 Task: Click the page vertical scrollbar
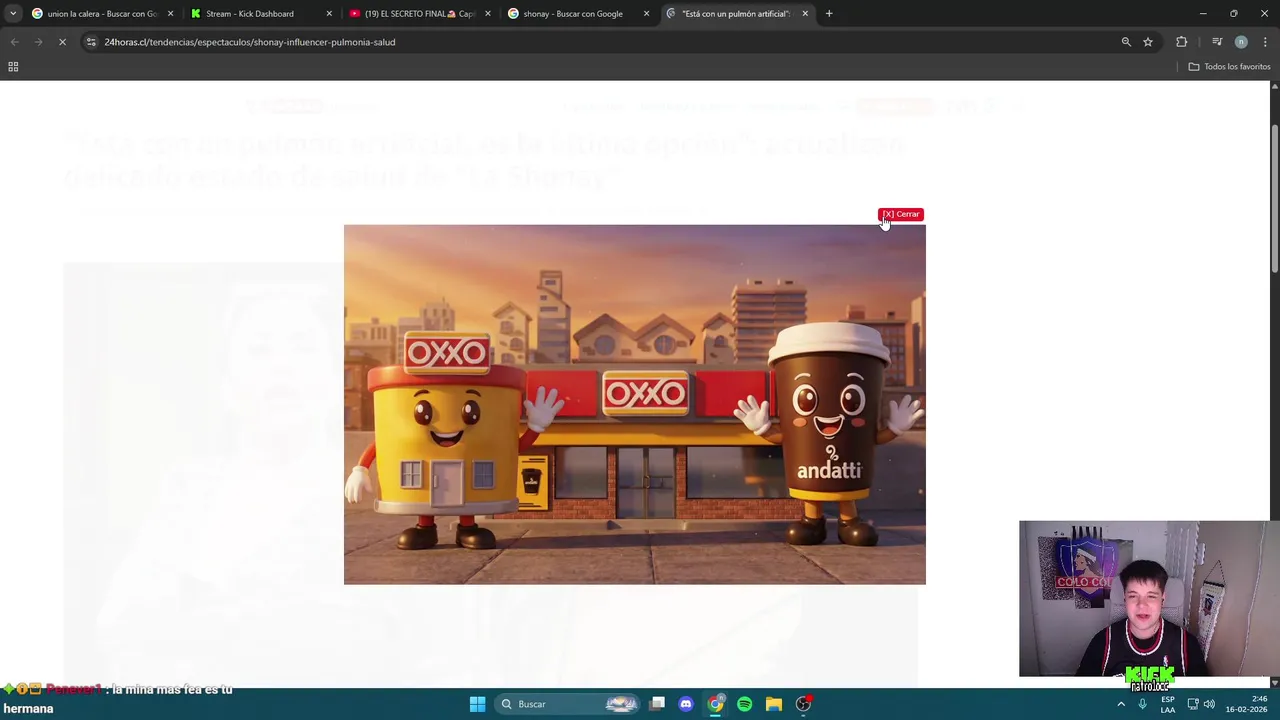[x=1274, y=197]
